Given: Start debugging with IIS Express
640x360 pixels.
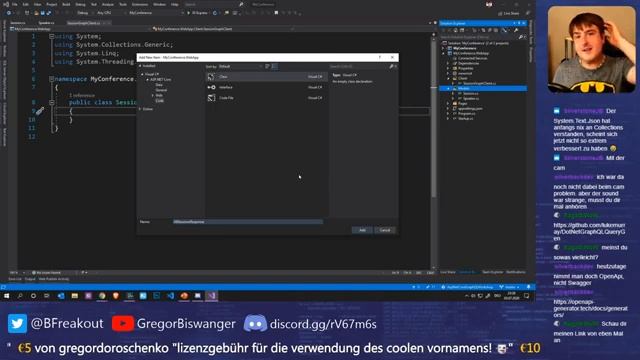Looking at the screenshot, I should (x=197, y=13).
